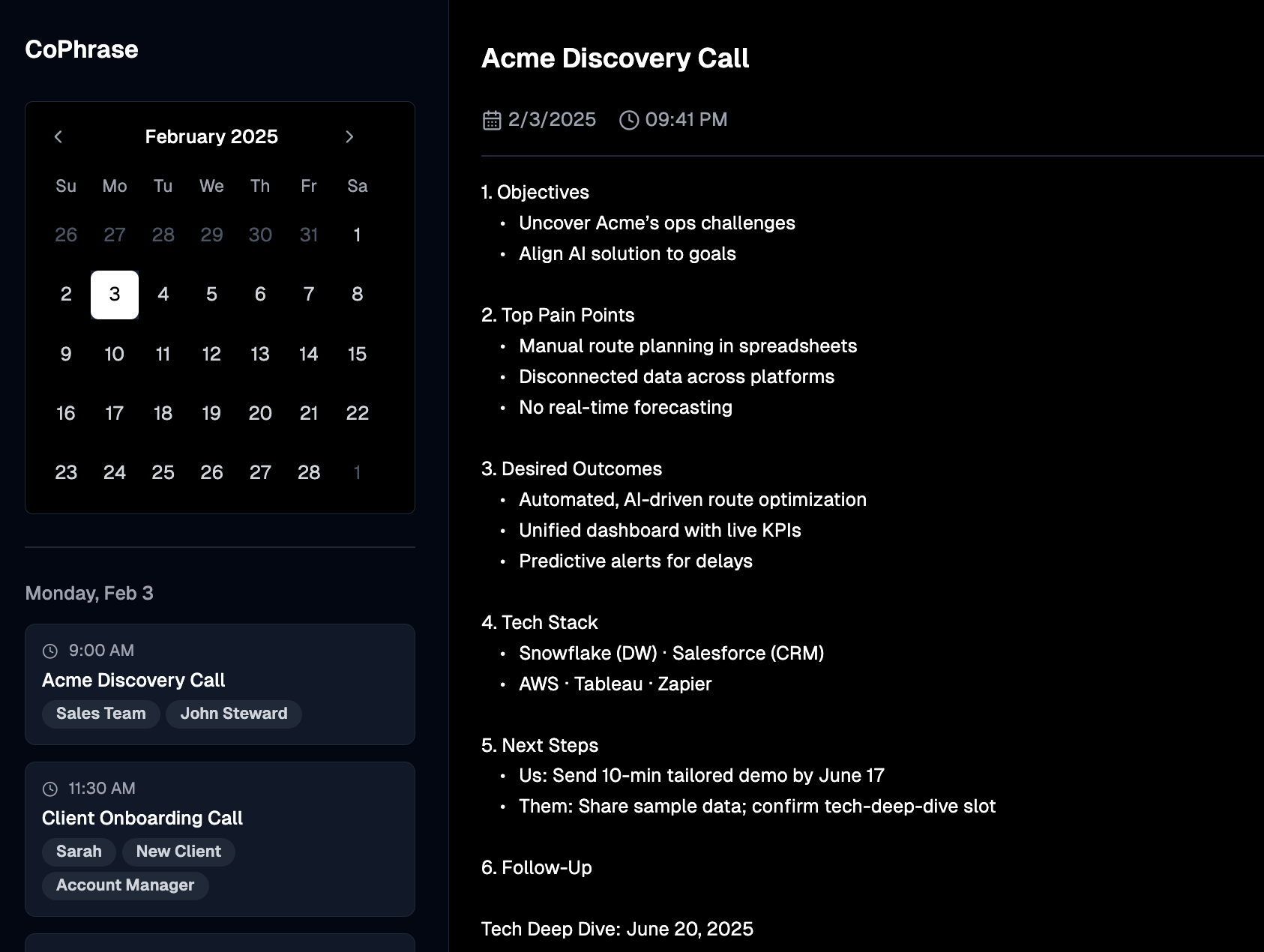
Task: Click the Sales Team tag
Action: point(101,714)
